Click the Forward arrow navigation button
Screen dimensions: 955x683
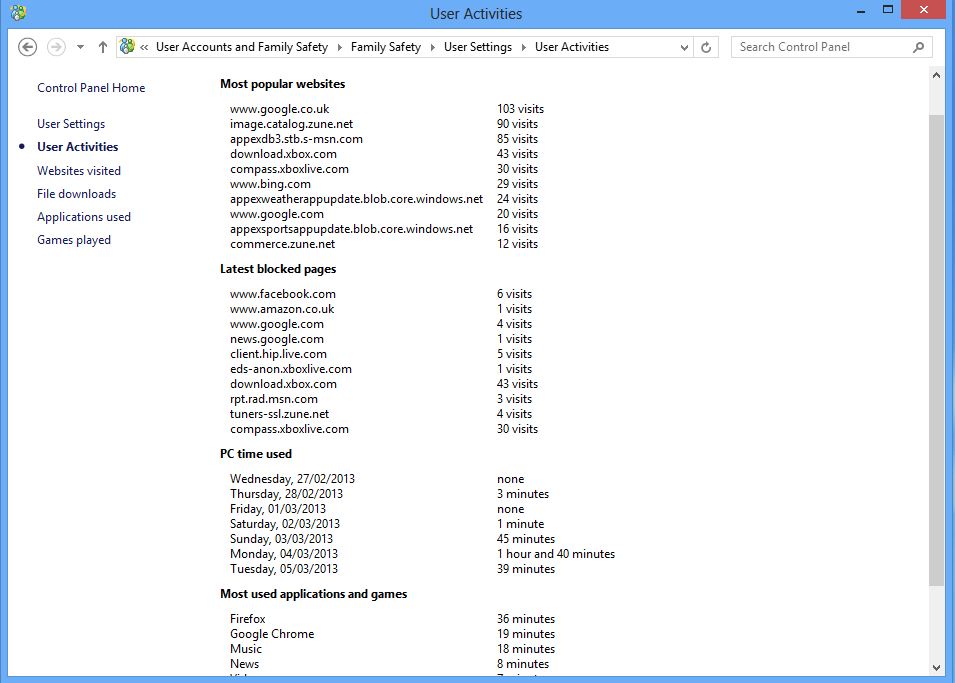pyautogui.click(x=56, y=47)
